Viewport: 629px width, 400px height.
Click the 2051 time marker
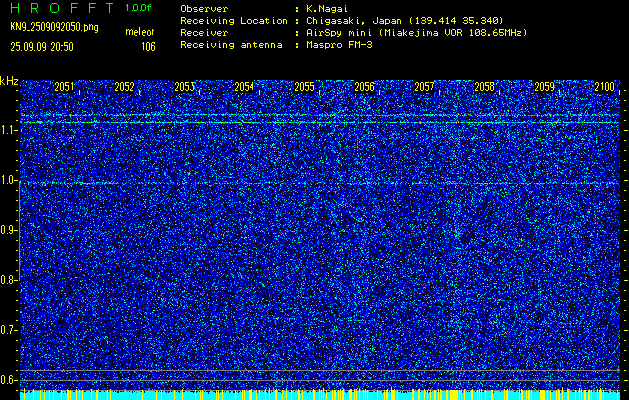pos(64,87)
